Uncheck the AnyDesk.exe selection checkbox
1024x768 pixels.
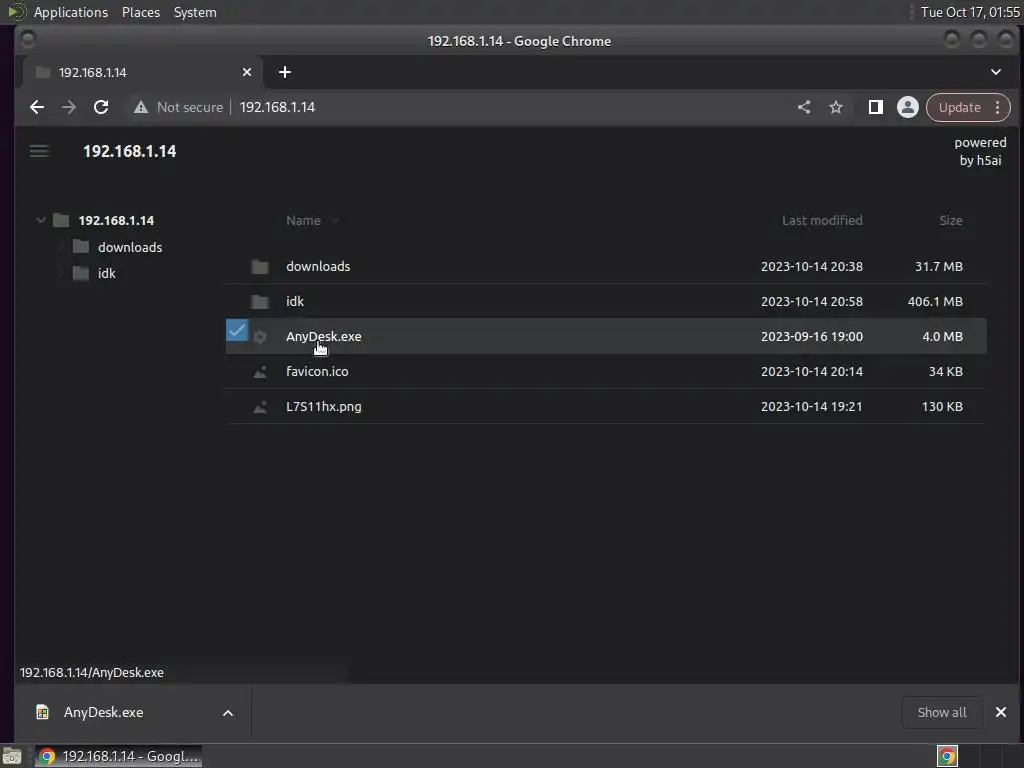237,330
